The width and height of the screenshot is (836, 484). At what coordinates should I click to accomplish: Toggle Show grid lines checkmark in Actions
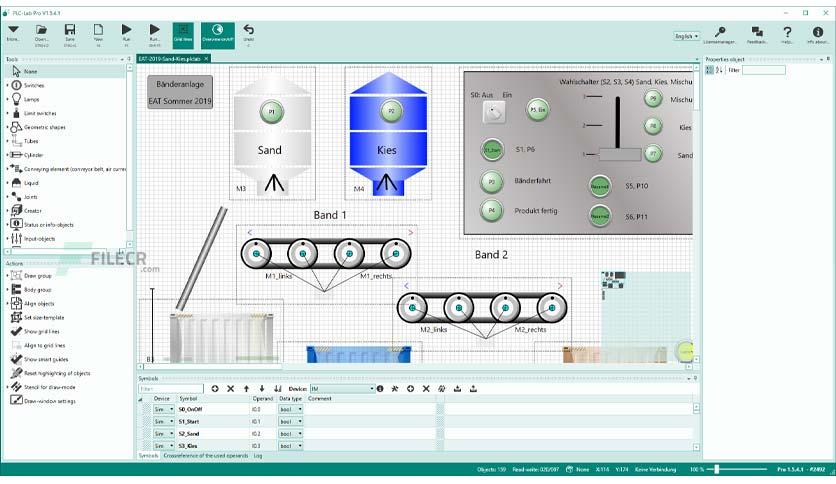tap(17, 331)
